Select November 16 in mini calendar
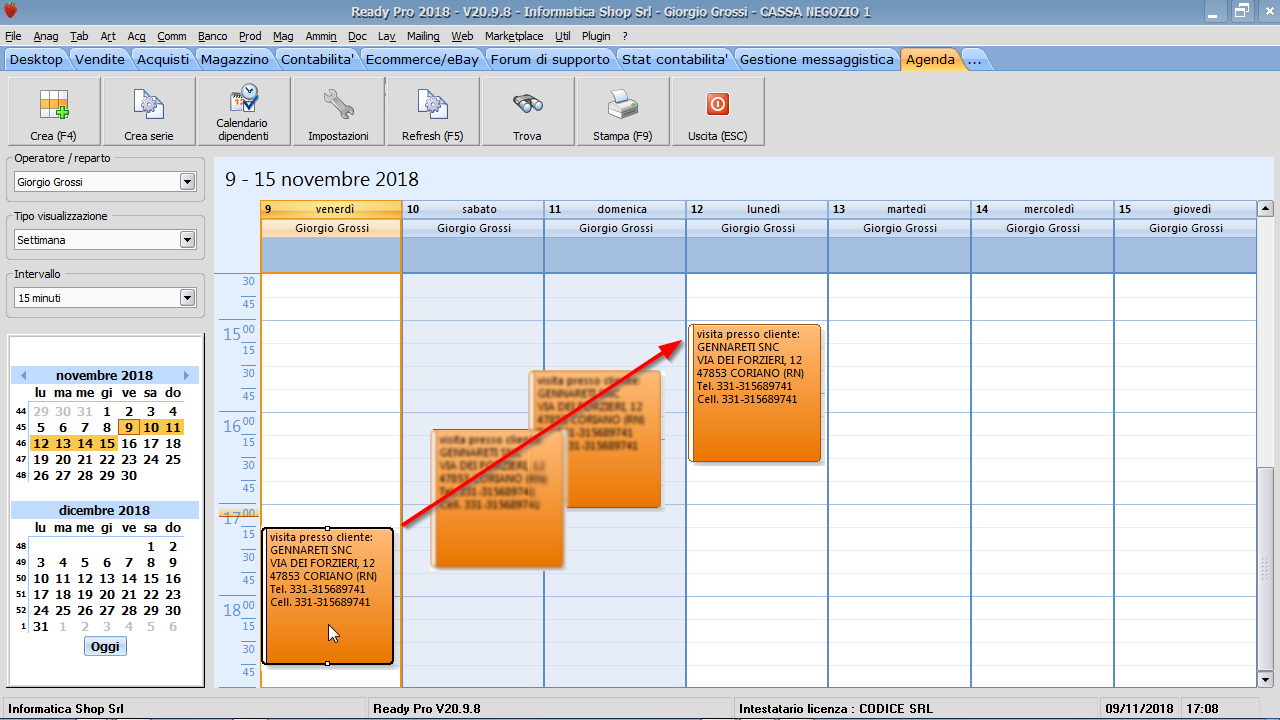The image size is (1280, 720). pyautogui.click(x=129, y=443)
